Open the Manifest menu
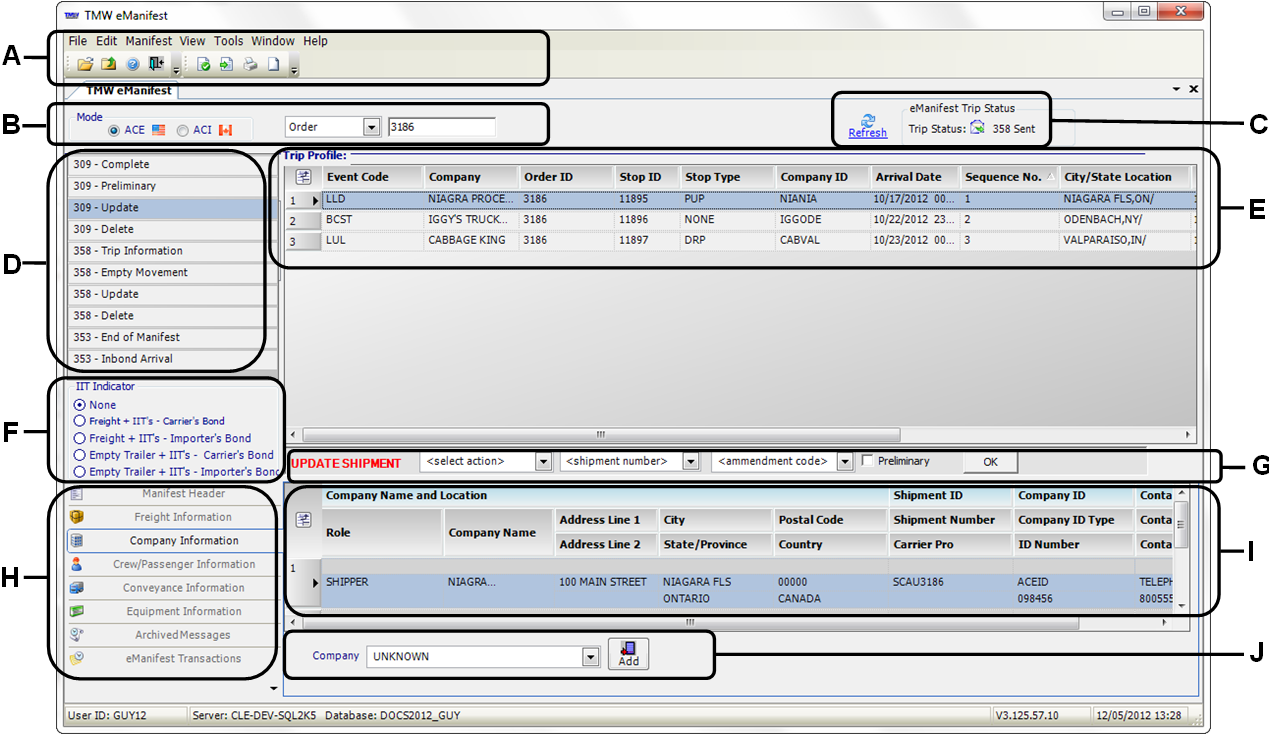Viewport: 1269px width, 735px height. [x=149, y=41]
